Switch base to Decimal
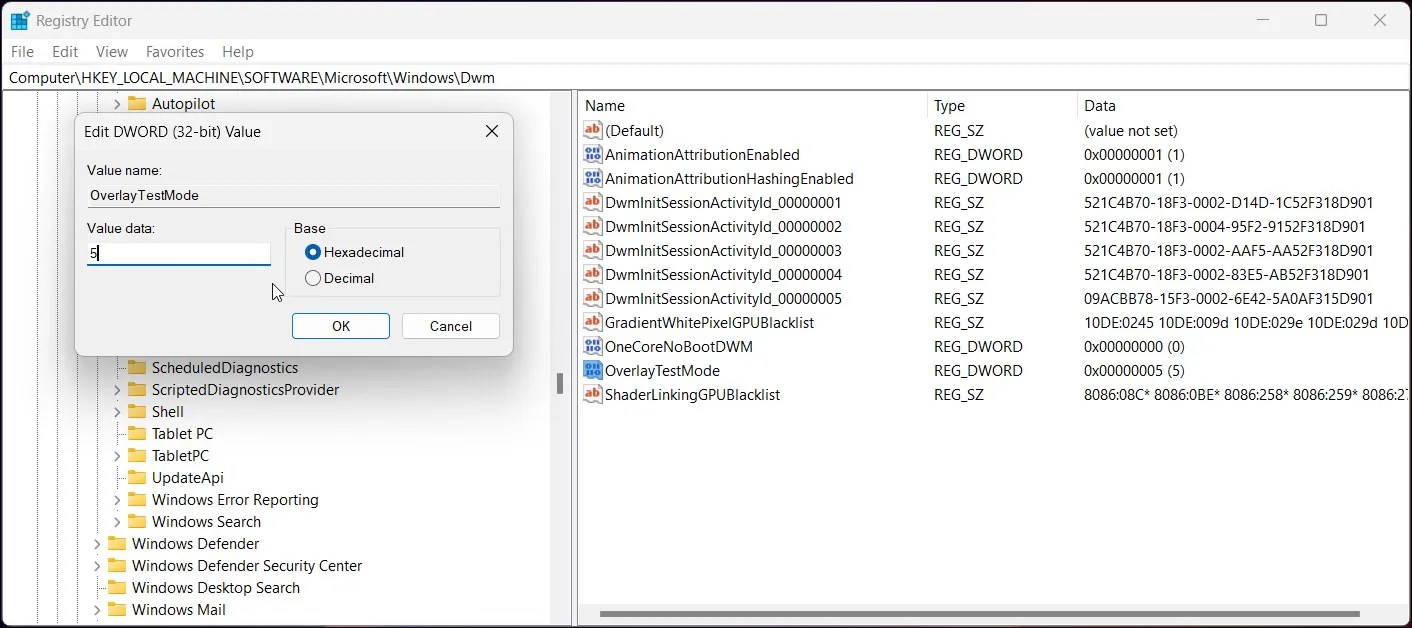The width and height of the screenshot is (1412, 628). tap(312, 278)
